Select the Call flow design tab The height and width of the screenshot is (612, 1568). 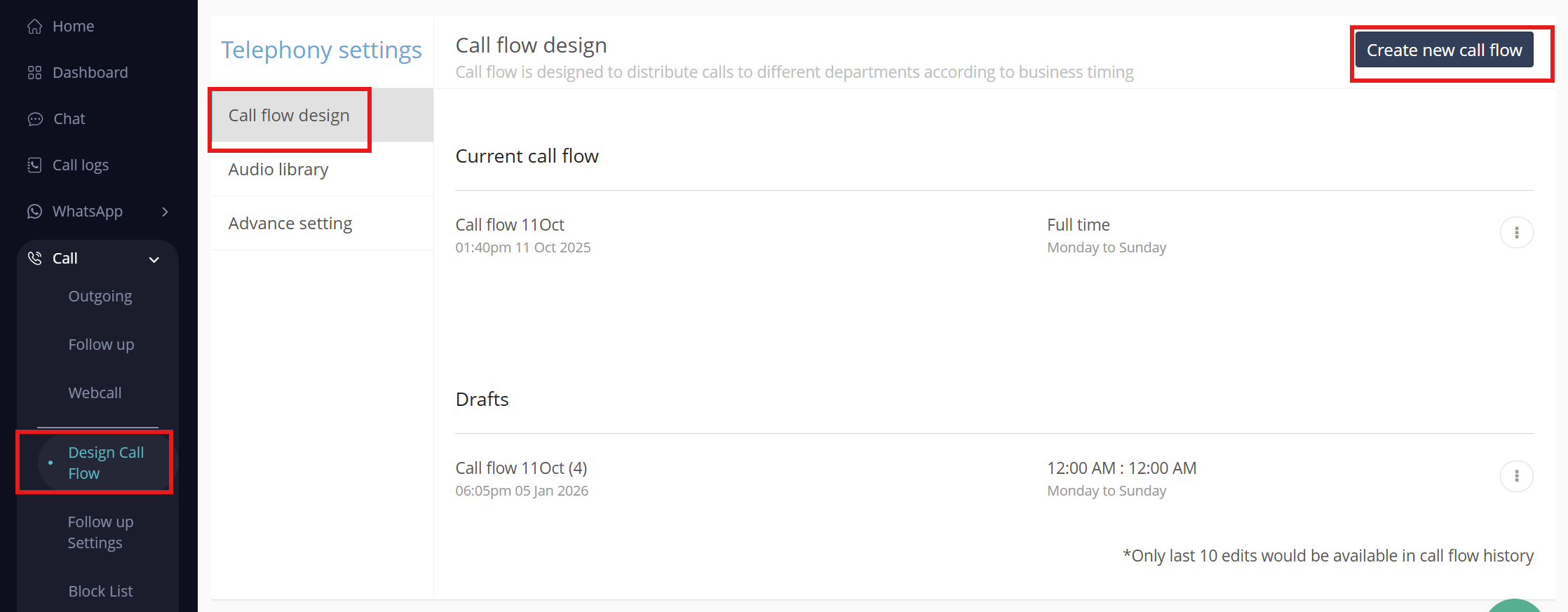pos(289,116)
